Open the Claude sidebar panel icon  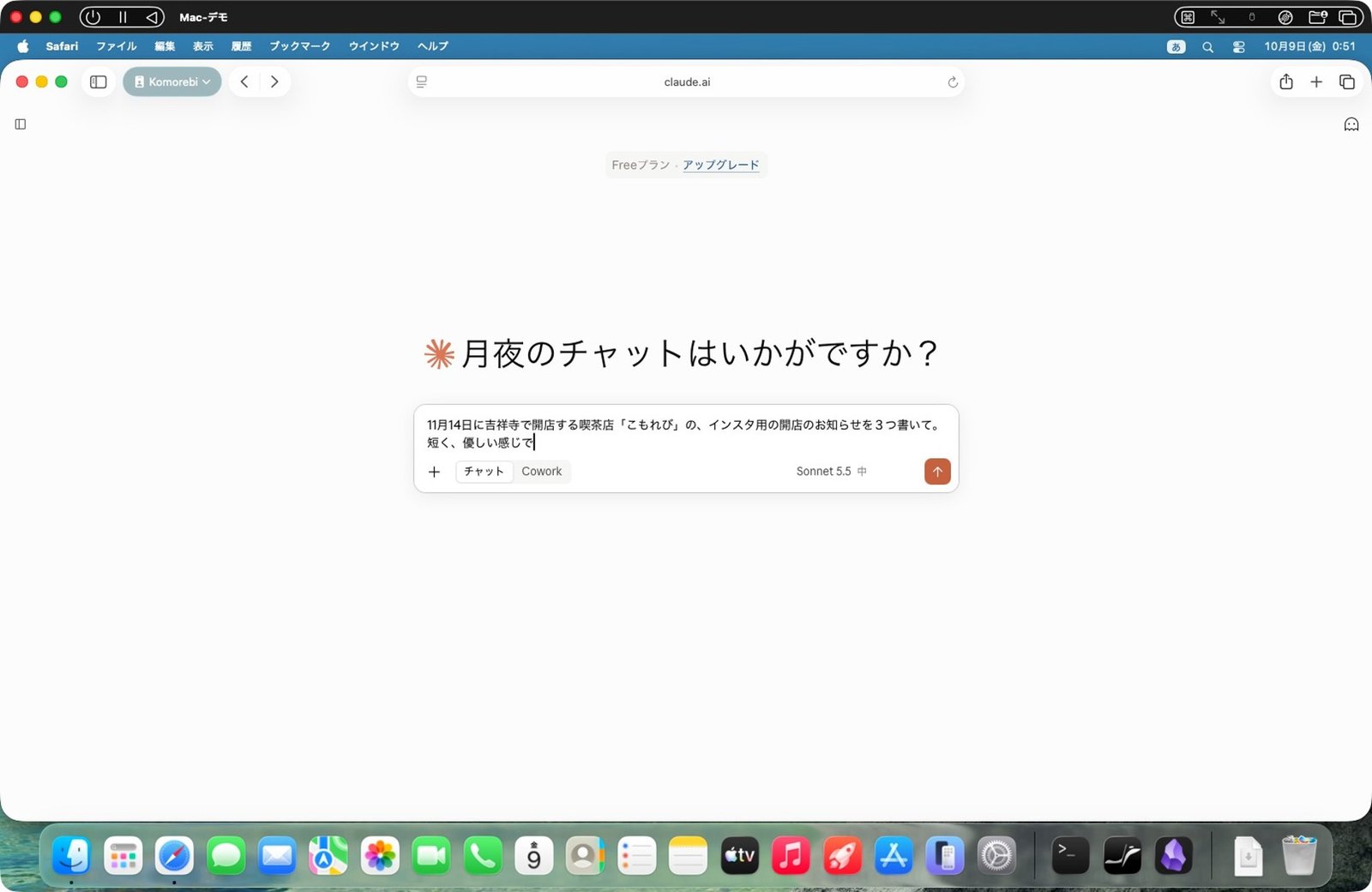pos(21,124)
